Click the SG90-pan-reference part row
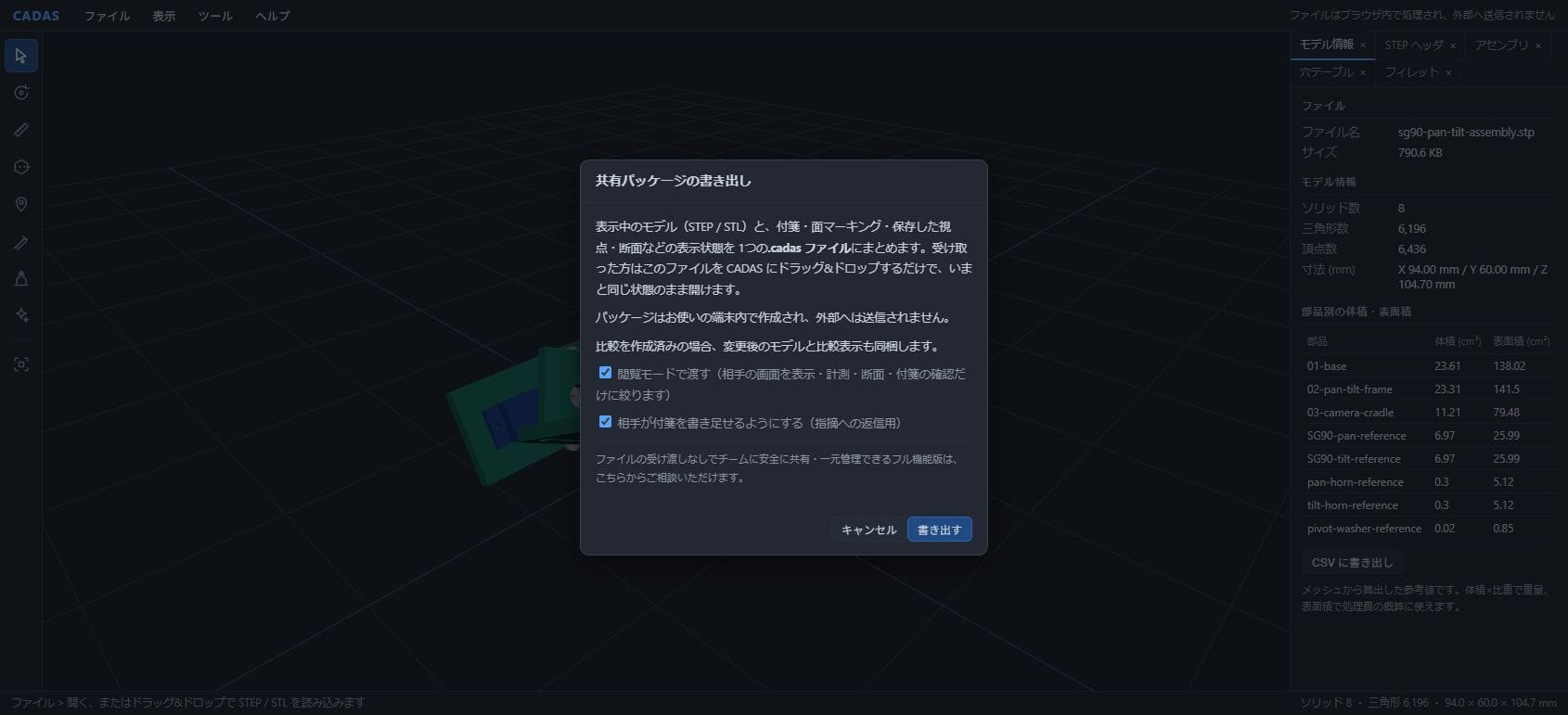1568x715 pixels. 1427,436
